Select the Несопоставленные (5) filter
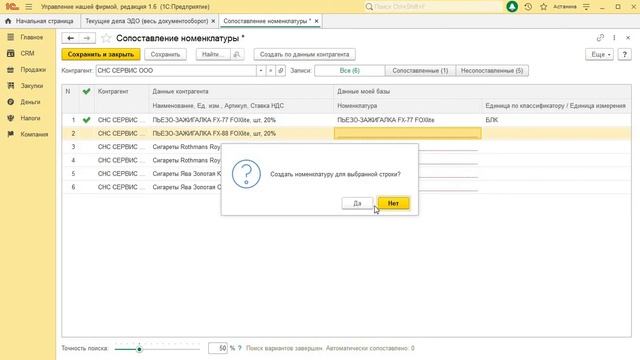This screenshot has width=640, height=360. coord(492,71)
